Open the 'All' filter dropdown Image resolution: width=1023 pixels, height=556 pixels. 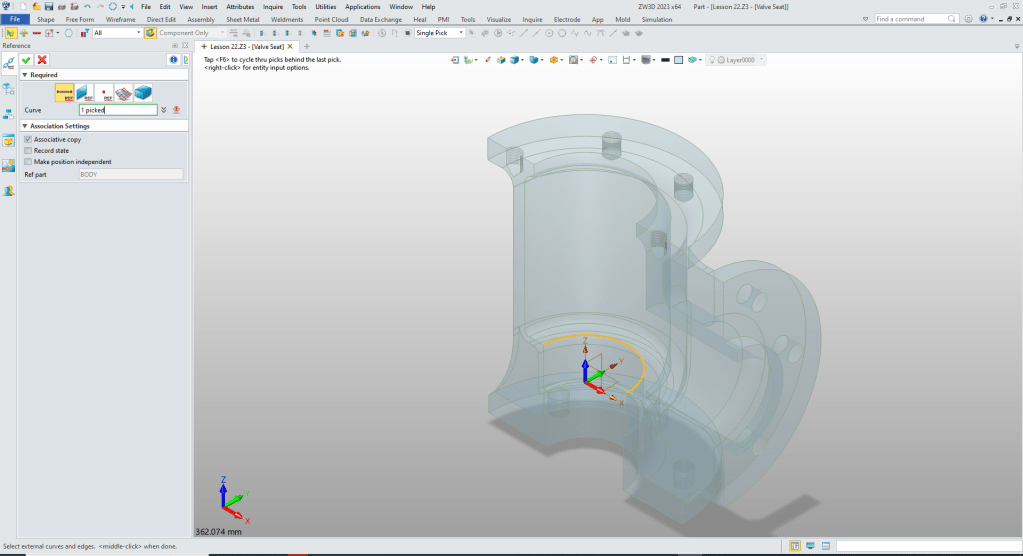pos(117,33)
